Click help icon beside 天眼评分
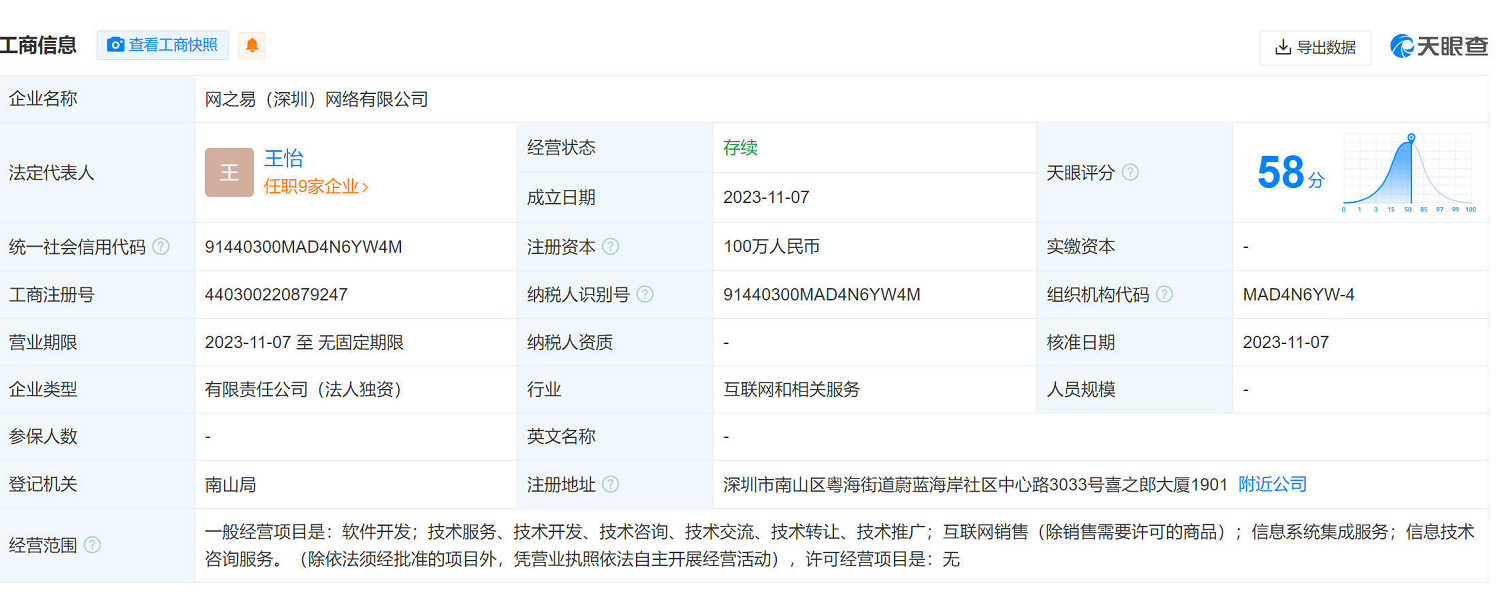 pyautogui.click(x=1130, y=172)
